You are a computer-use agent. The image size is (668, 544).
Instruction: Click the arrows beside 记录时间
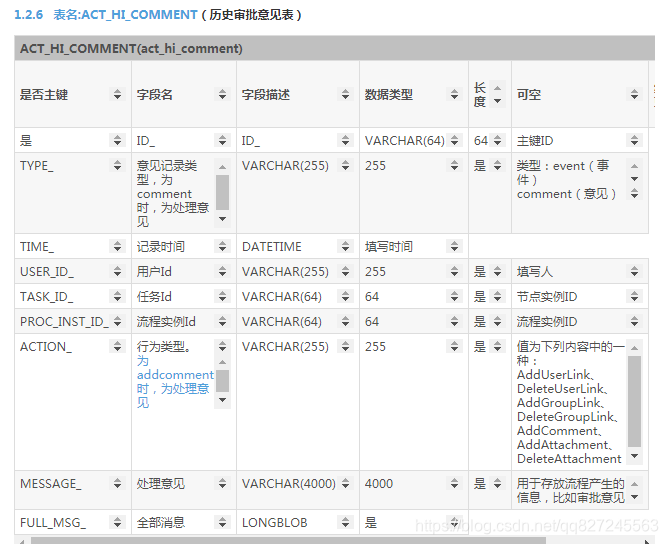pyautogui.click(x=222, y=246)
